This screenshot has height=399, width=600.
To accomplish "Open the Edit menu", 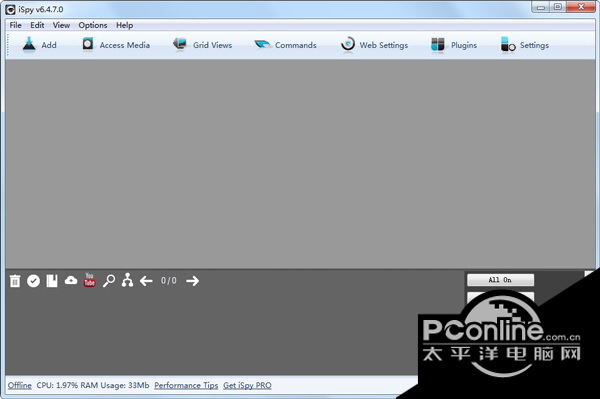I will click(x=37, y=25).
